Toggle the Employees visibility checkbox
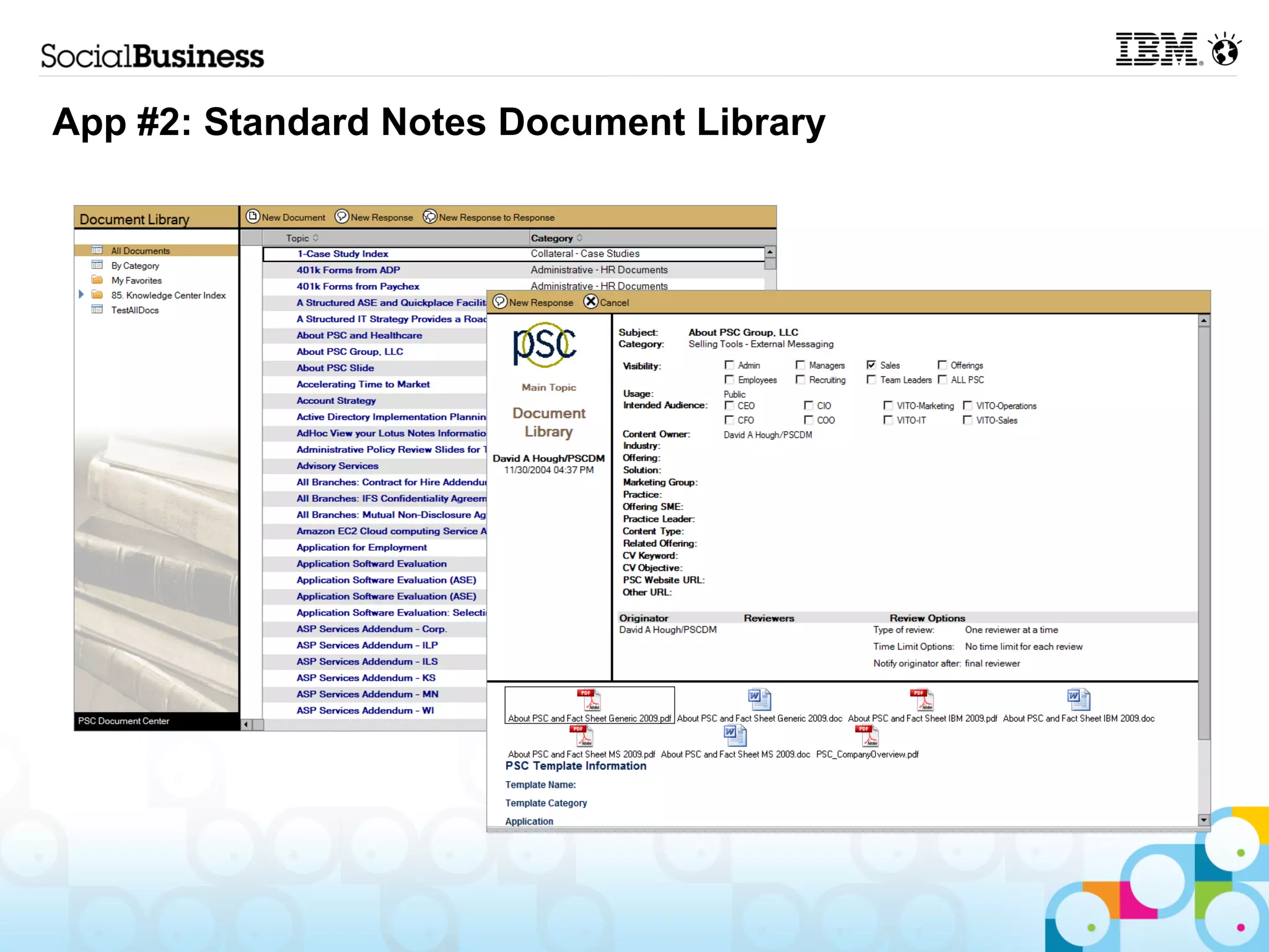Viewport: 1269px width, 952px height. tap(729, 380)
